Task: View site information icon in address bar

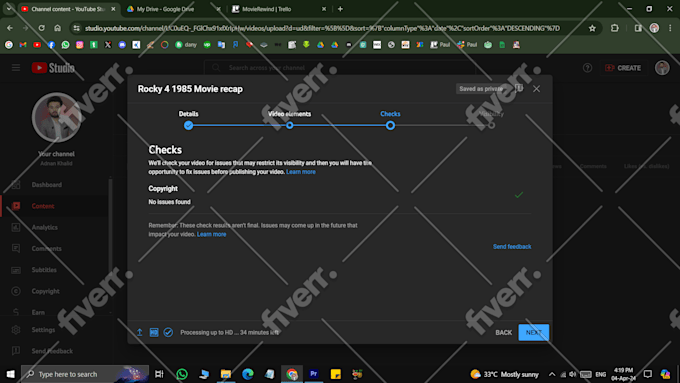Action: [x=76, y=28]
